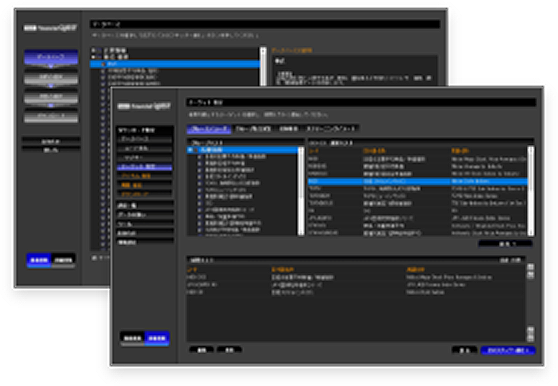Screen dimensions: 558x386
Task: Click the black button below the upper right table
Action: [505, 244]
